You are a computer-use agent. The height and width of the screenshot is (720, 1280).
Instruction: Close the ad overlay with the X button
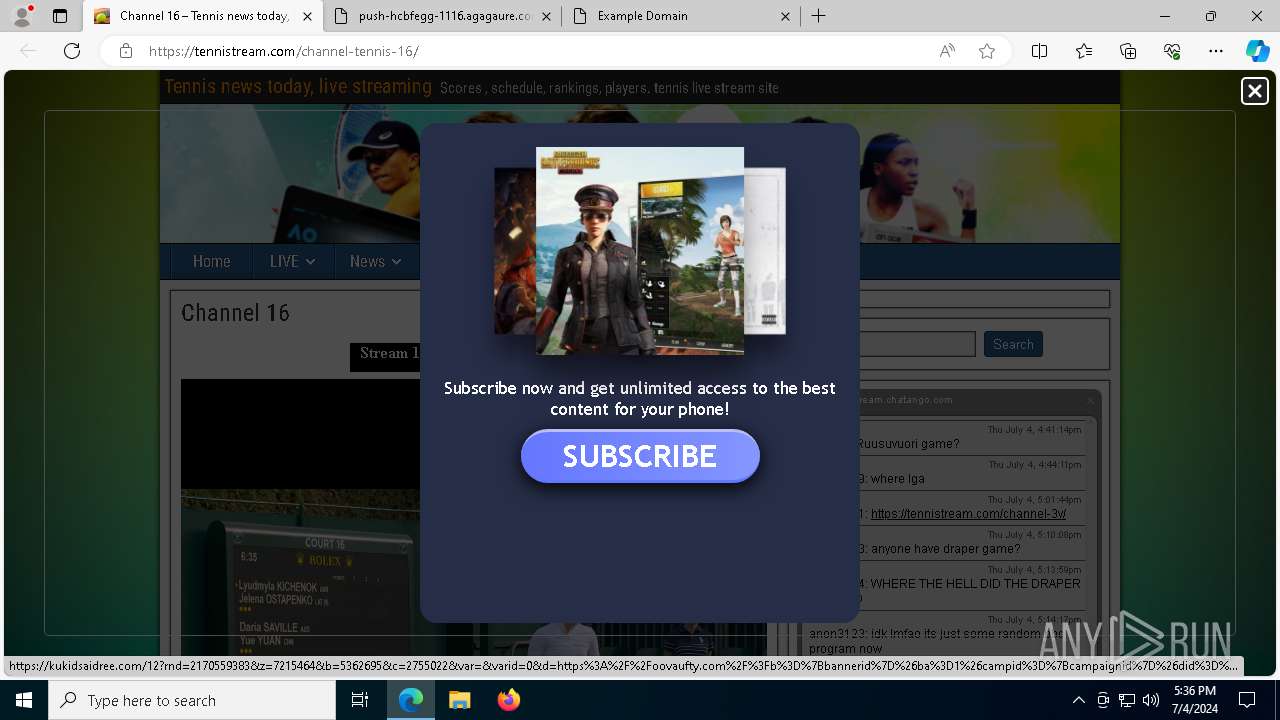click(1254, 91)
